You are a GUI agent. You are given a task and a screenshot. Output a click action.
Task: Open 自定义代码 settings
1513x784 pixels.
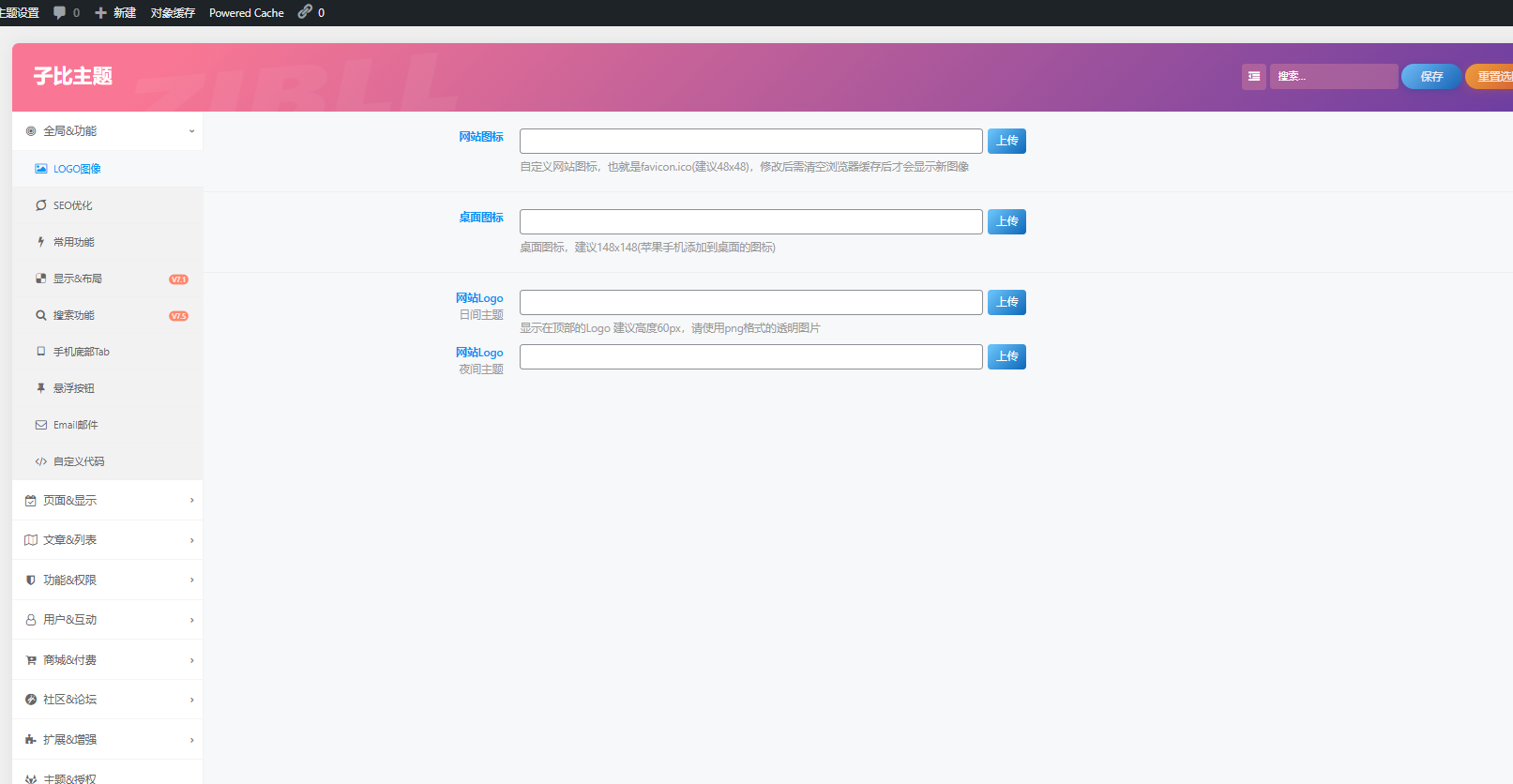point(108,461)
